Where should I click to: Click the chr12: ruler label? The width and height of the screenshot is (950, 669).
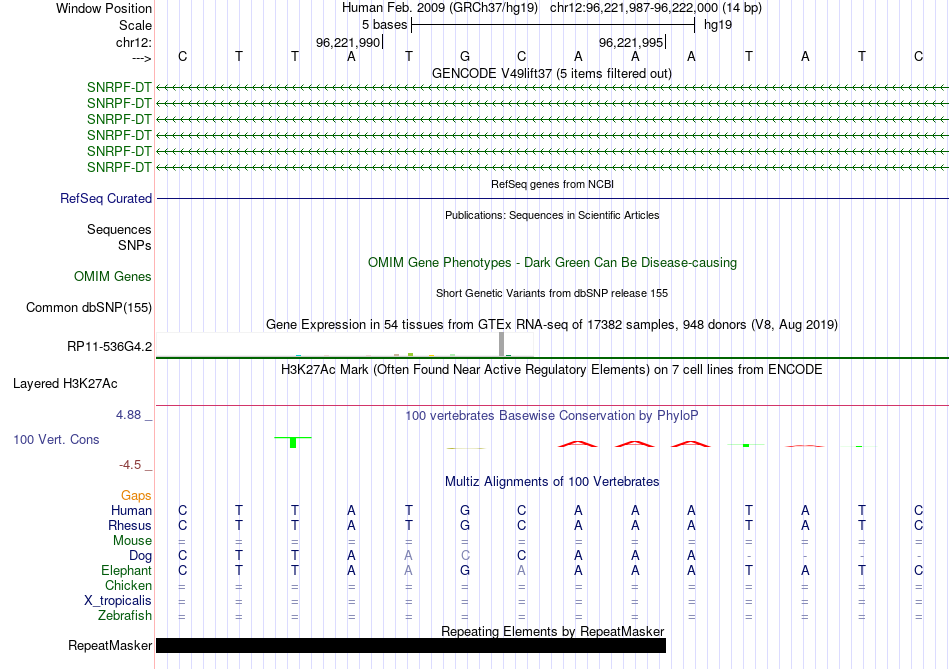[x=133, y=42]
